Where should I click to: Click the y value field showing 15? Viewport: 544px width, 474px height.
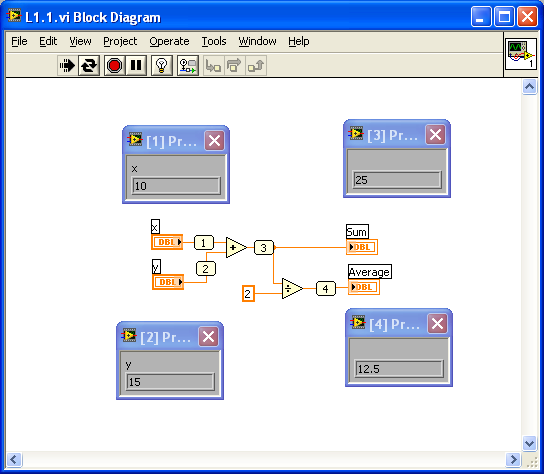(170, 382)
